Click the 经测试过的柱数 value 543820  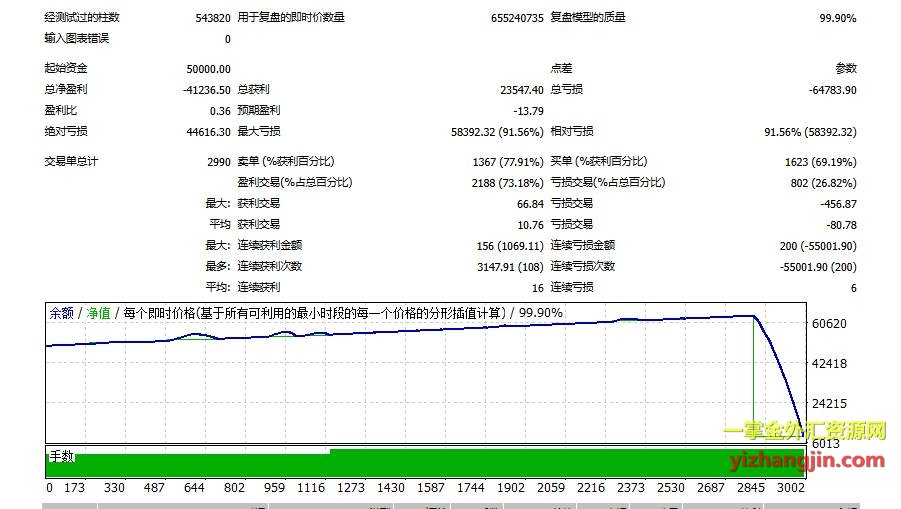pyautogui.click(x=212, y=18)
